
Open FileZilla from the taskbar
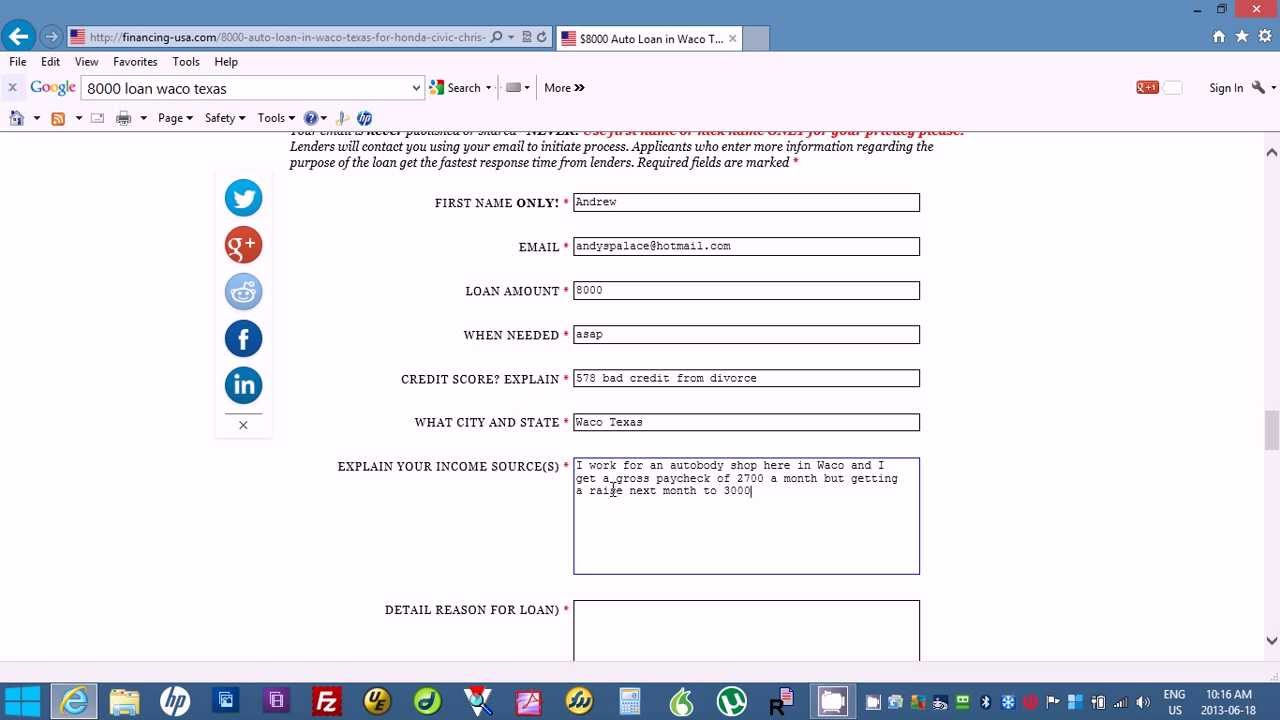point(327,701)
